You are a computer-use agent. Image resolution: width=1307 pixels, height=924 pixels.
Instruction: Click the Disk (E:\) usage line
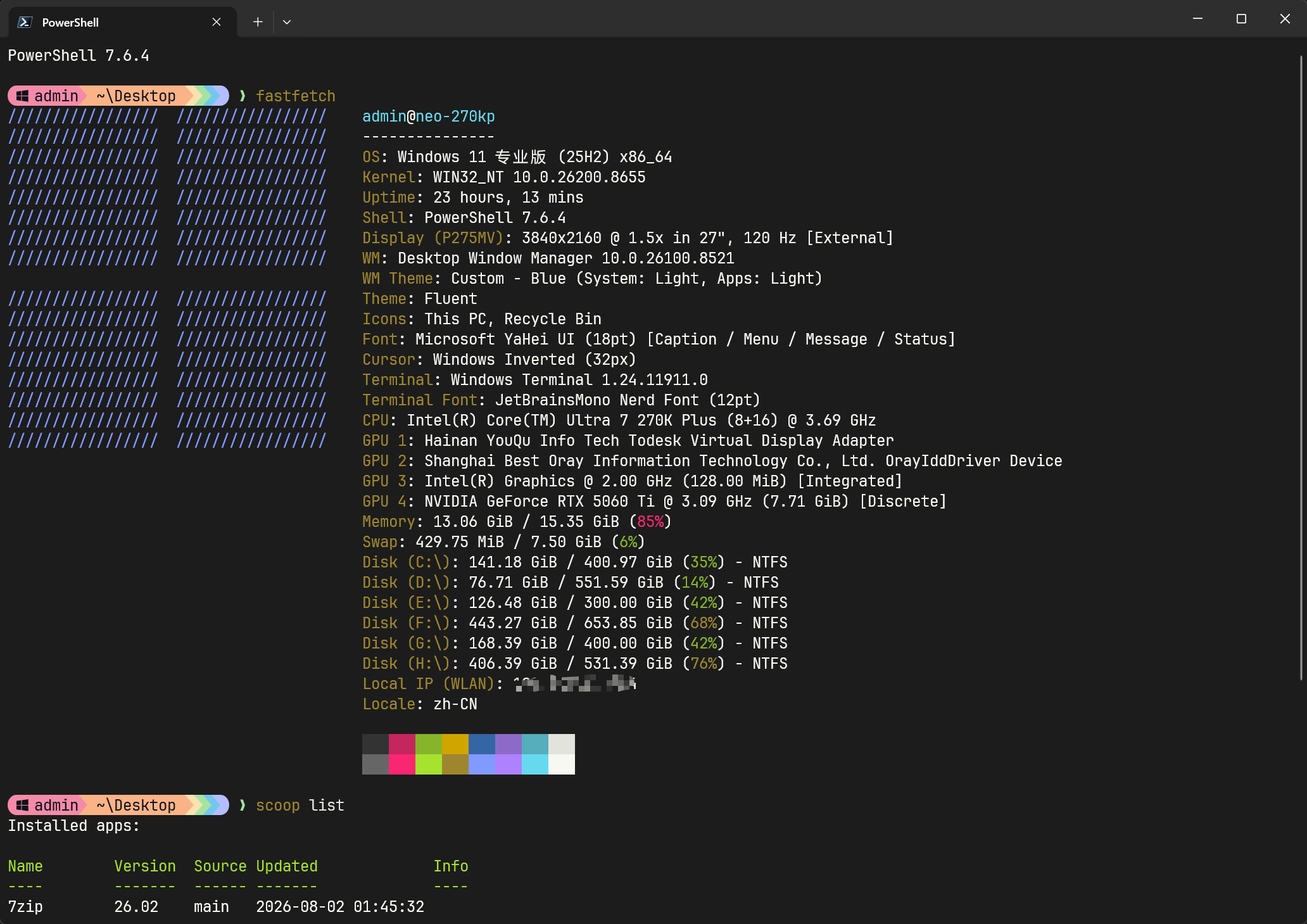[575, 602]
